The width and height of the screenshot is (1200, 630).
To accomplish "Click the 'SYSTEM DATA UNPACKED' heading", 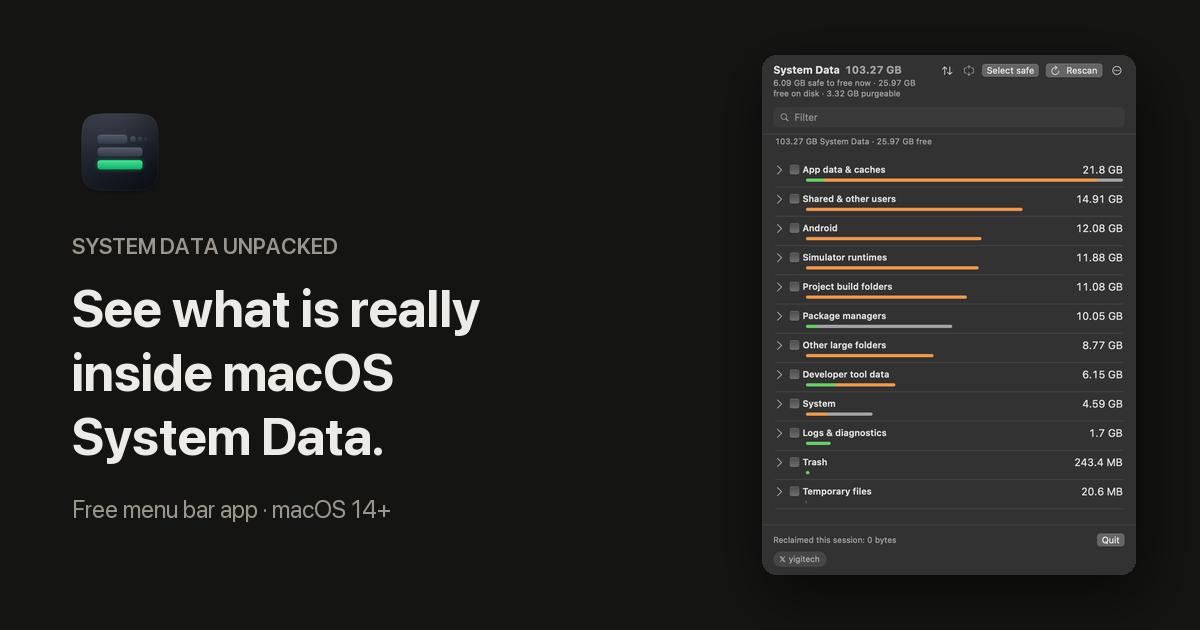I will [205, 246].
